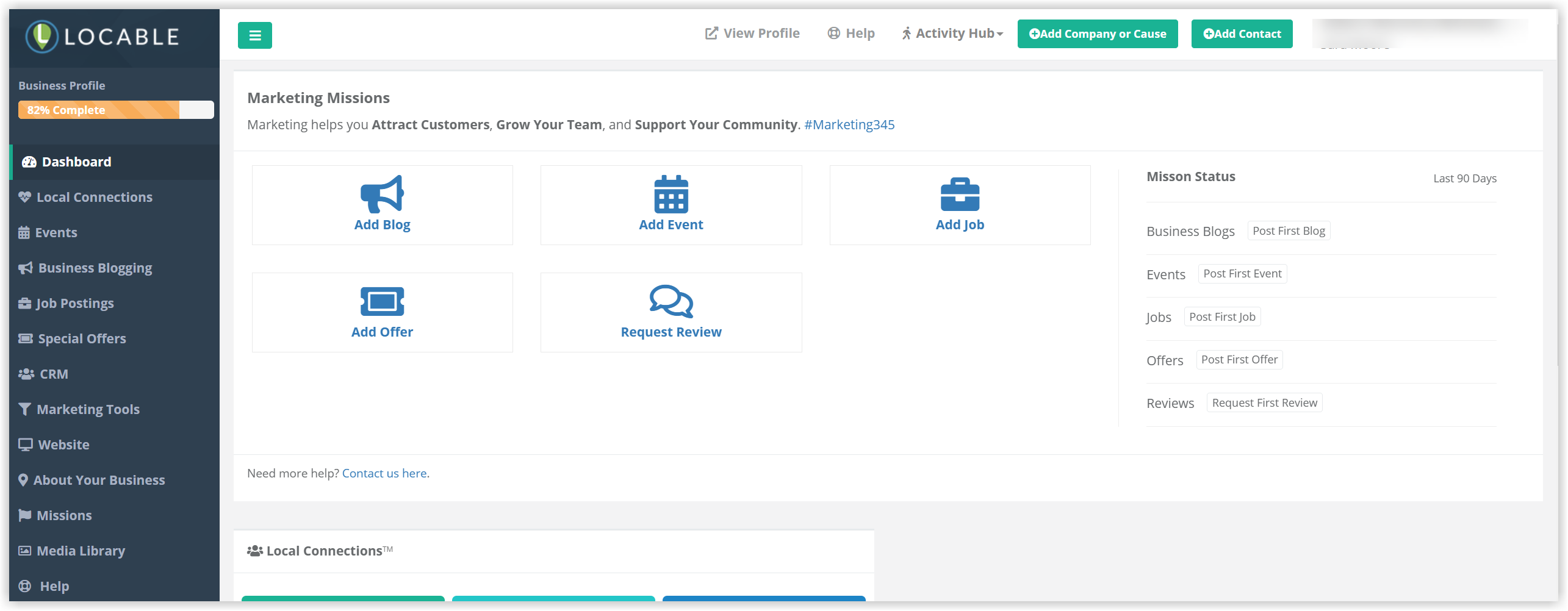Click the Website monitor icon in sidebar
The height and width of the screenshot is (611, 1568).
(26, 445)
